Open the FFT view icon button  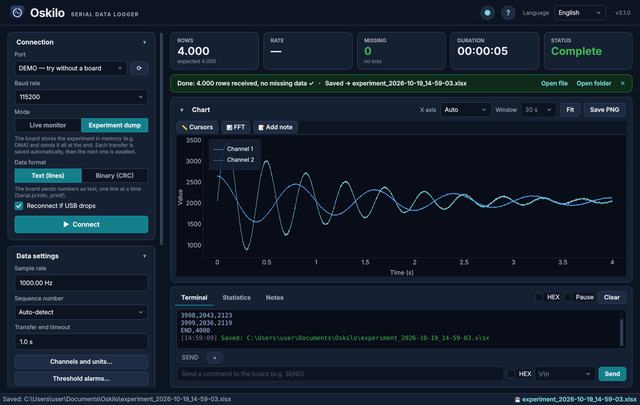click(236, 127)
